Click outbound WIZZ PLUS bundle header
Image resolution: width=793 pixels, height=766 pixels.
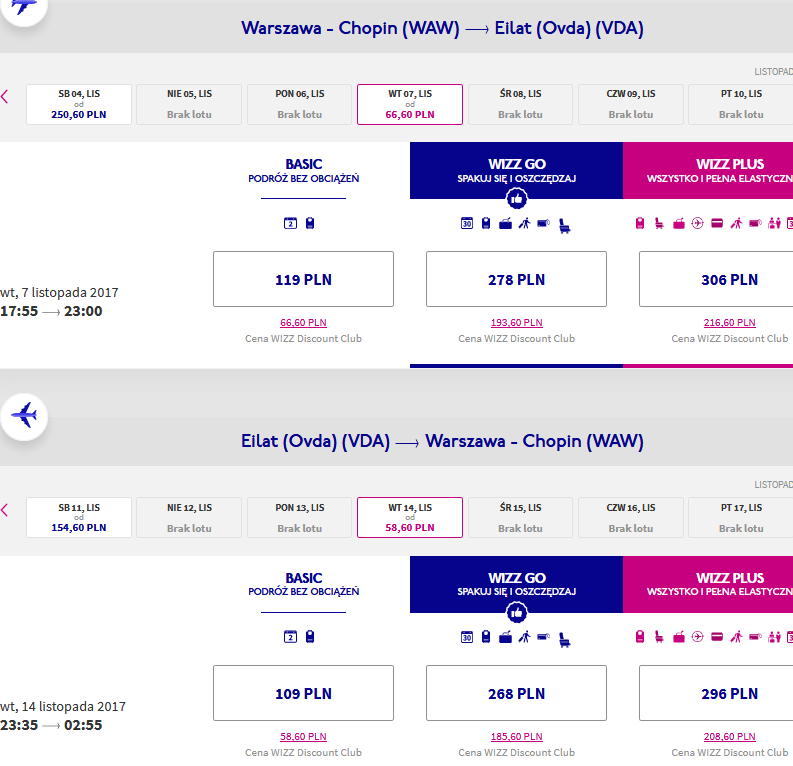point(708,170)
